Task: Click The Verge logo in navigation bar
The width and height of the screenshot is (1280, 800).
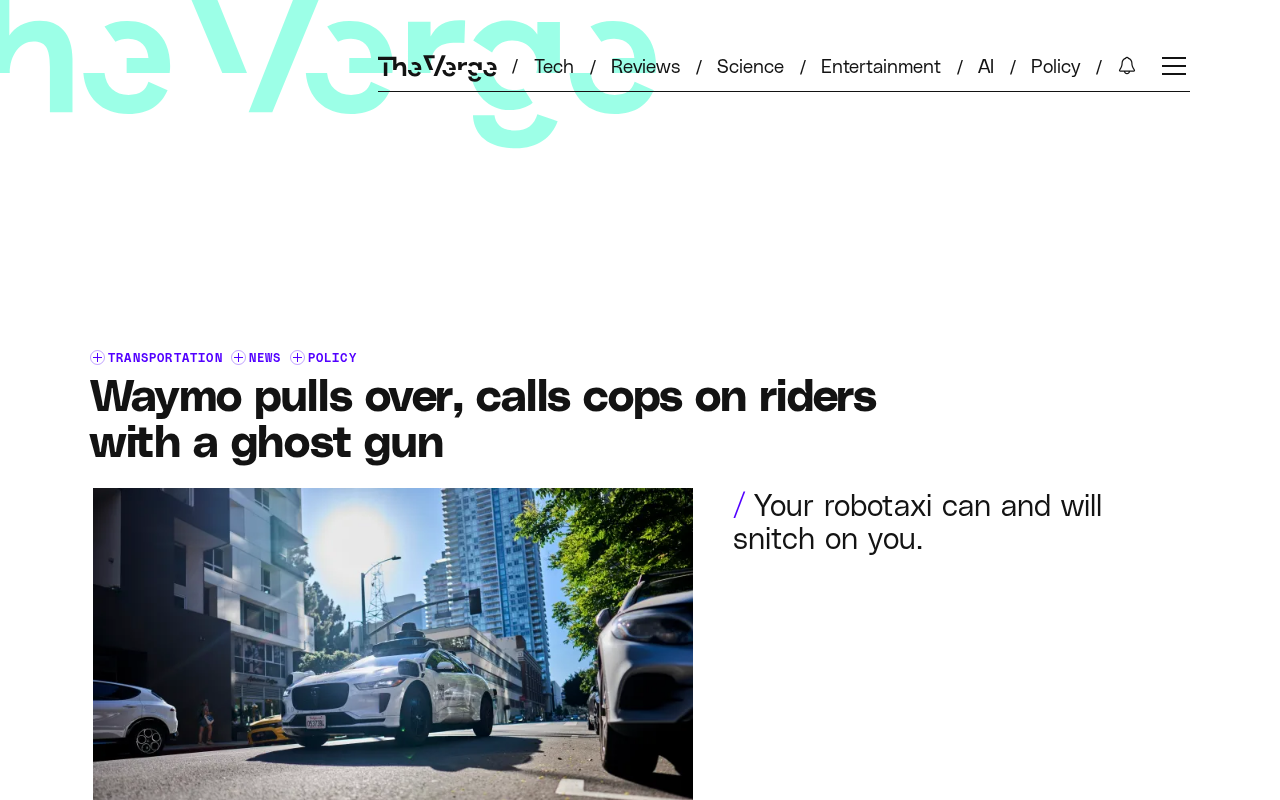Action: pyautogui.click(x=437, y=67)
